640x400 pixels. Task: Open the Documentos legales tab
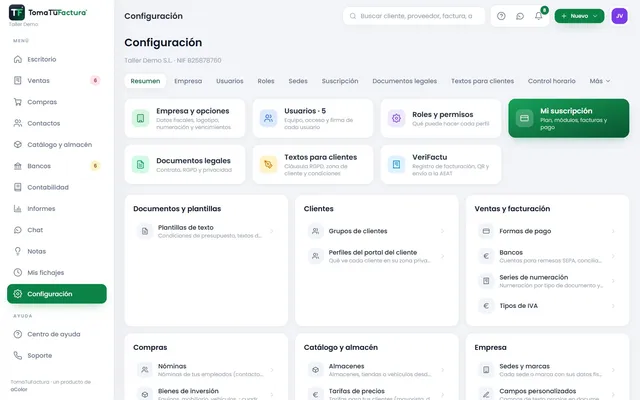[404, 81]
